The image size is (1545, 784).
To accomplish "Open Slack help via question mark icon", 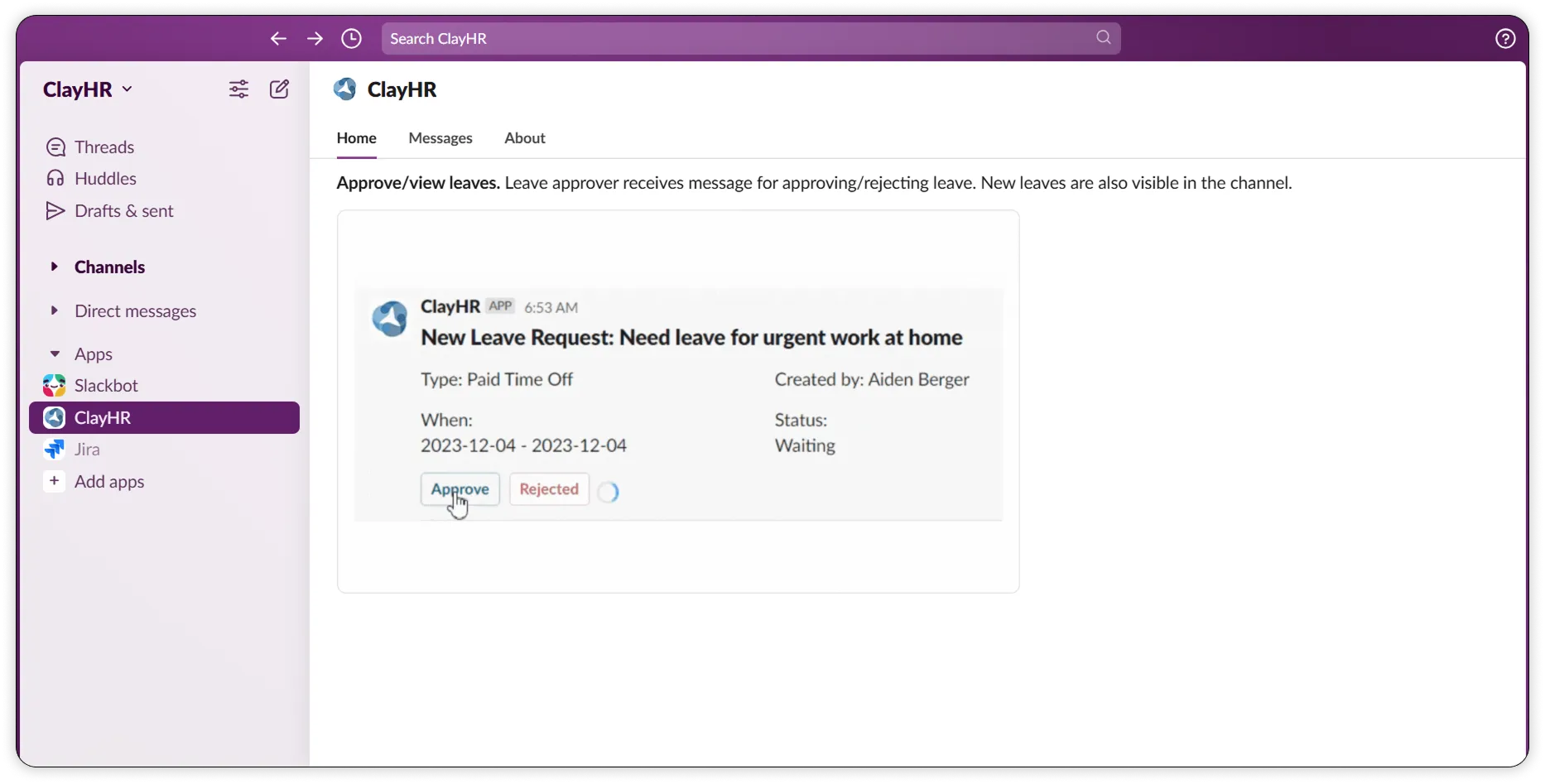I will click(1505, 38).
